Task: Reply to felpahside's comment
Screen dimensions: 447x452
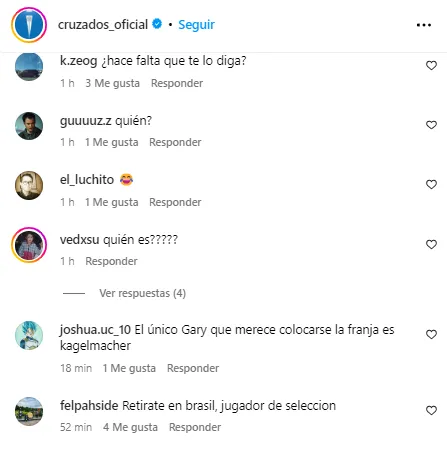Action: (x=195, y=427)
